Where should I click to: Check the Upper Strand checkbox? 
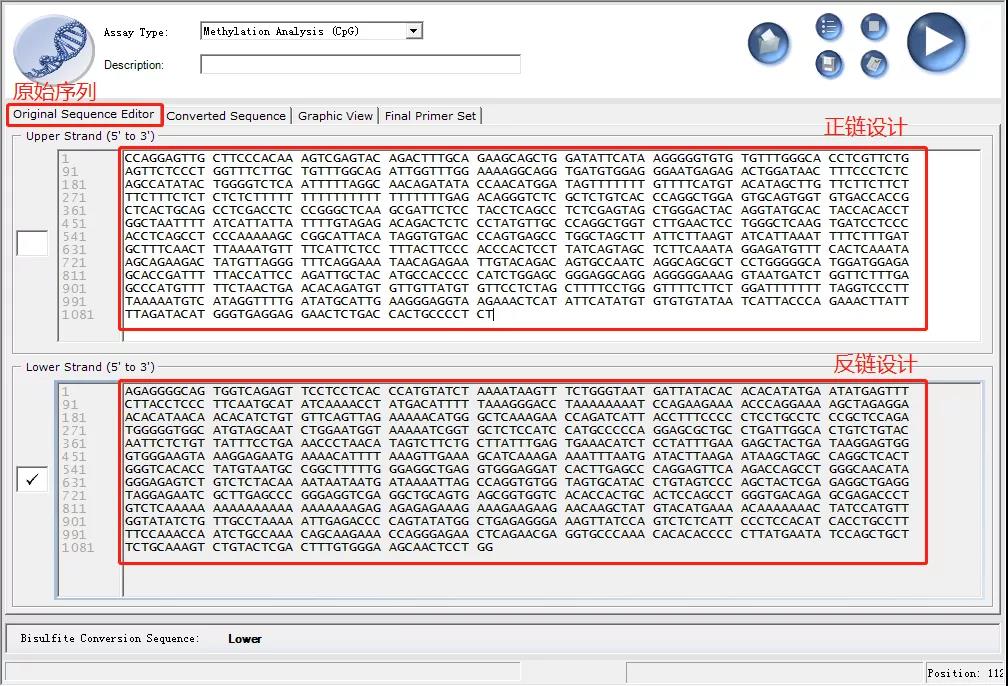coord(32,243)
